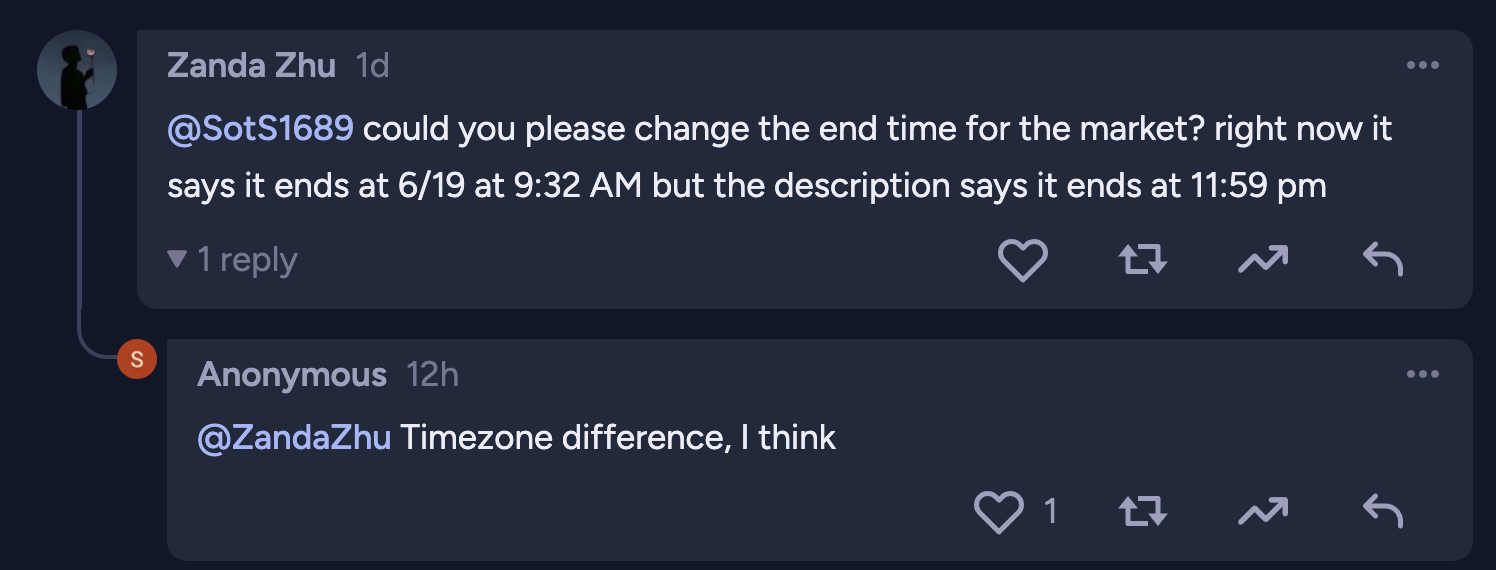View the like count of 1 on reply
Screen dimensions: 1496x570
pos(1050,512)
